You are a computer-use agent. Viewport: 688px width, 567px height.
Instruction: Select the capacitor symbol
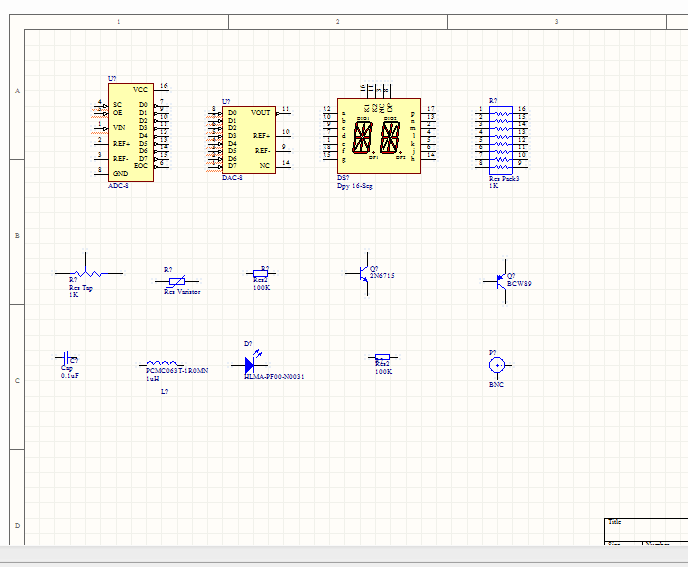[x=66, y=358]
